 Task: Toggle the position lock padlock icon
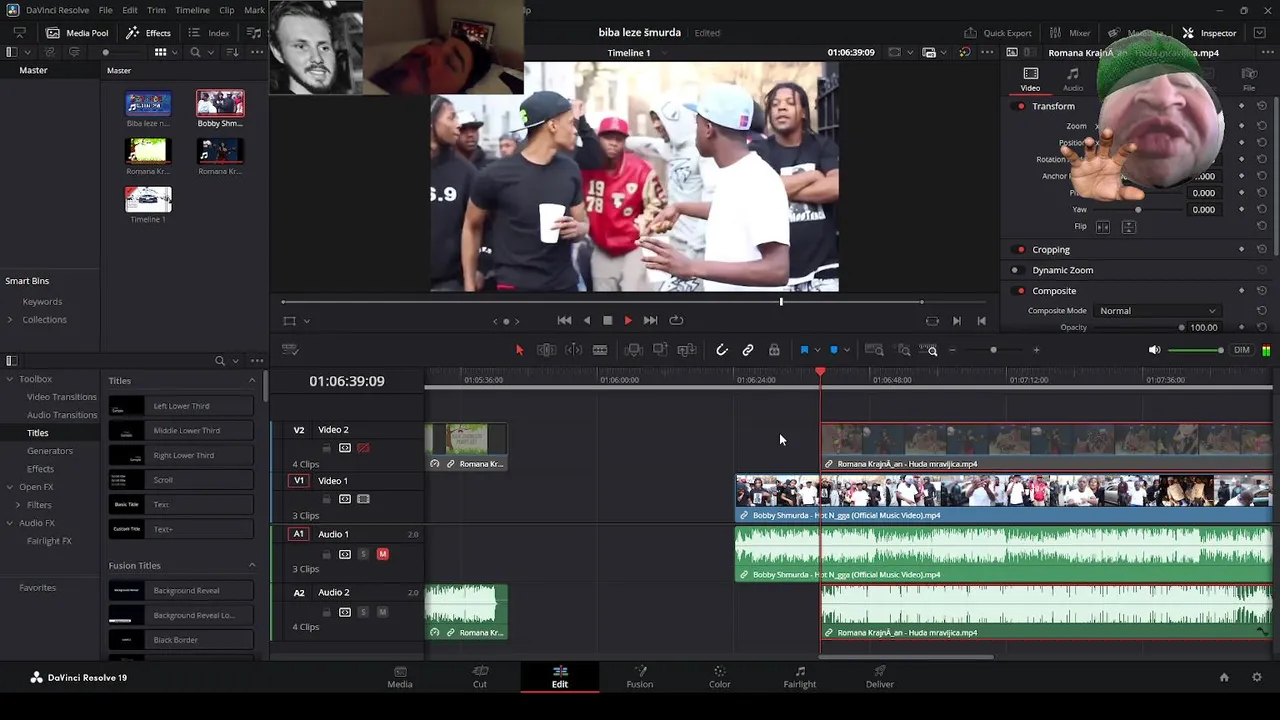[x=774, y=350]
